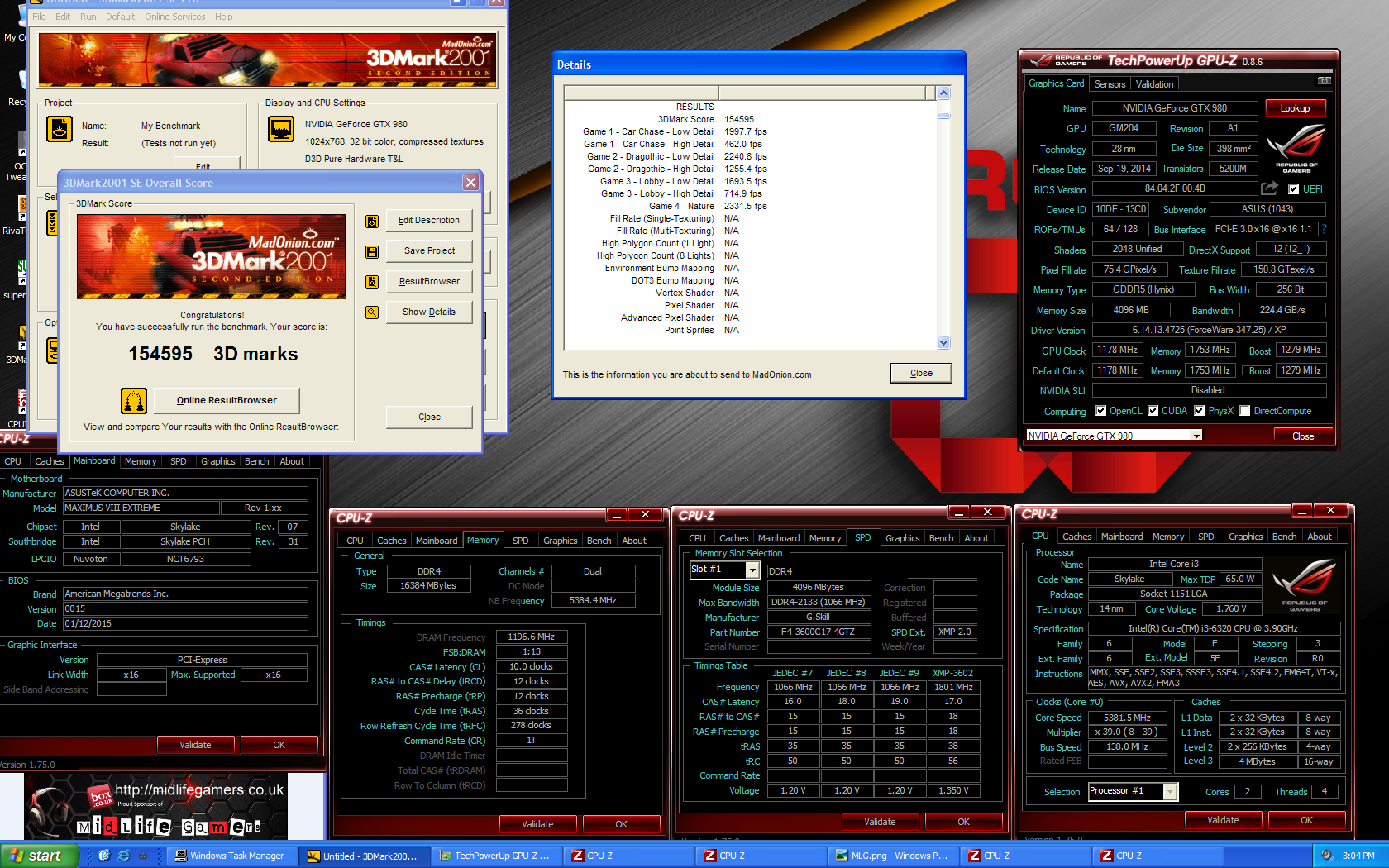Viewport: 1389px width, 868px height.
Task: Click the third quick launch icon
Action: pos(142,856)
